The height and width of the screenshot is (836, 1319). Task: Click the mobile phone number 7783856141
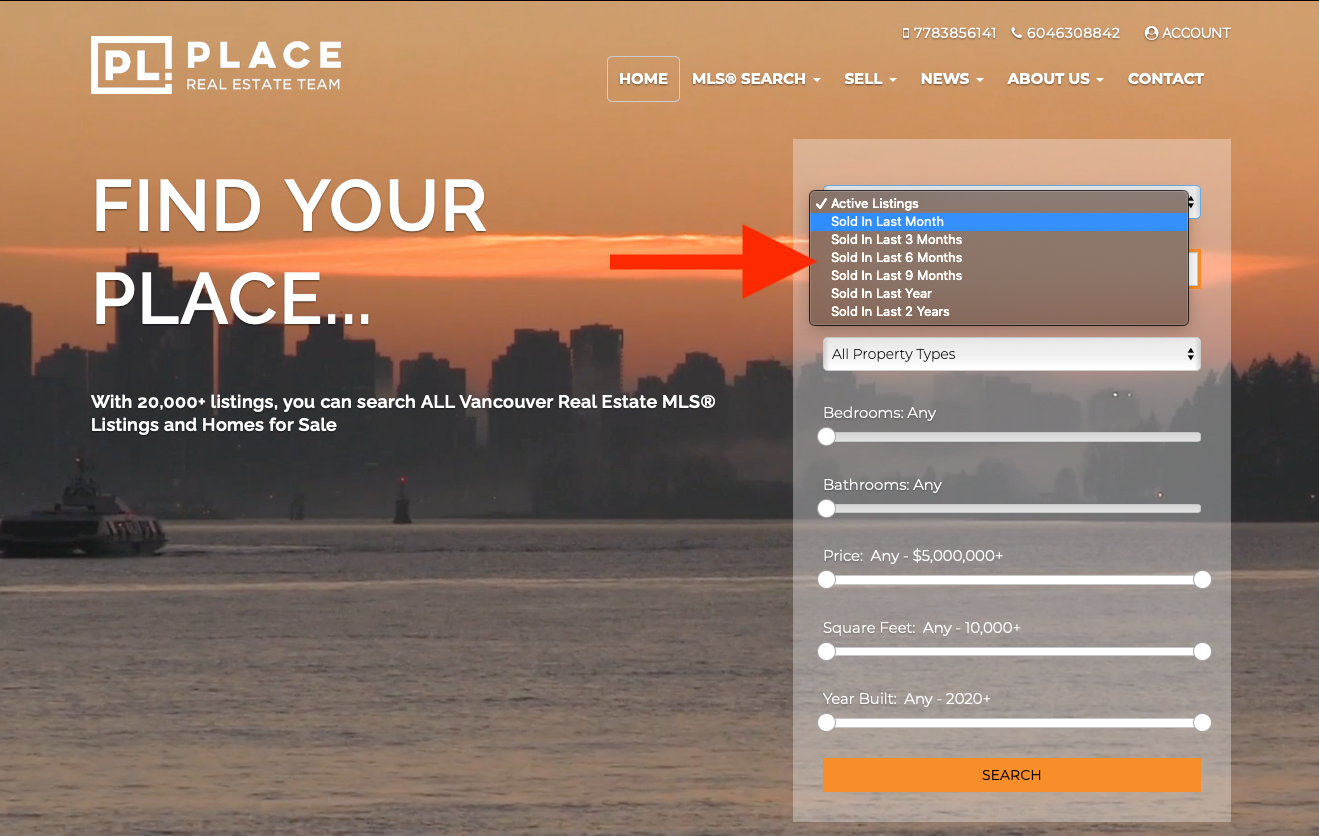[949, 33]
